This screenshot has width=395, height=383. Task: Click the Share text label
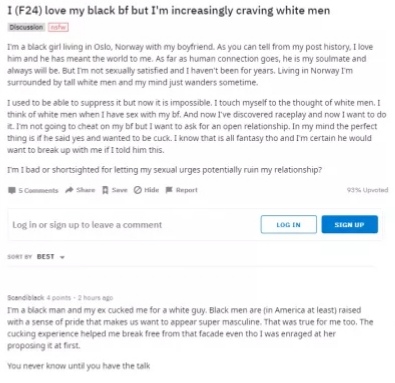pyautogui.click(x=86, y=190)
